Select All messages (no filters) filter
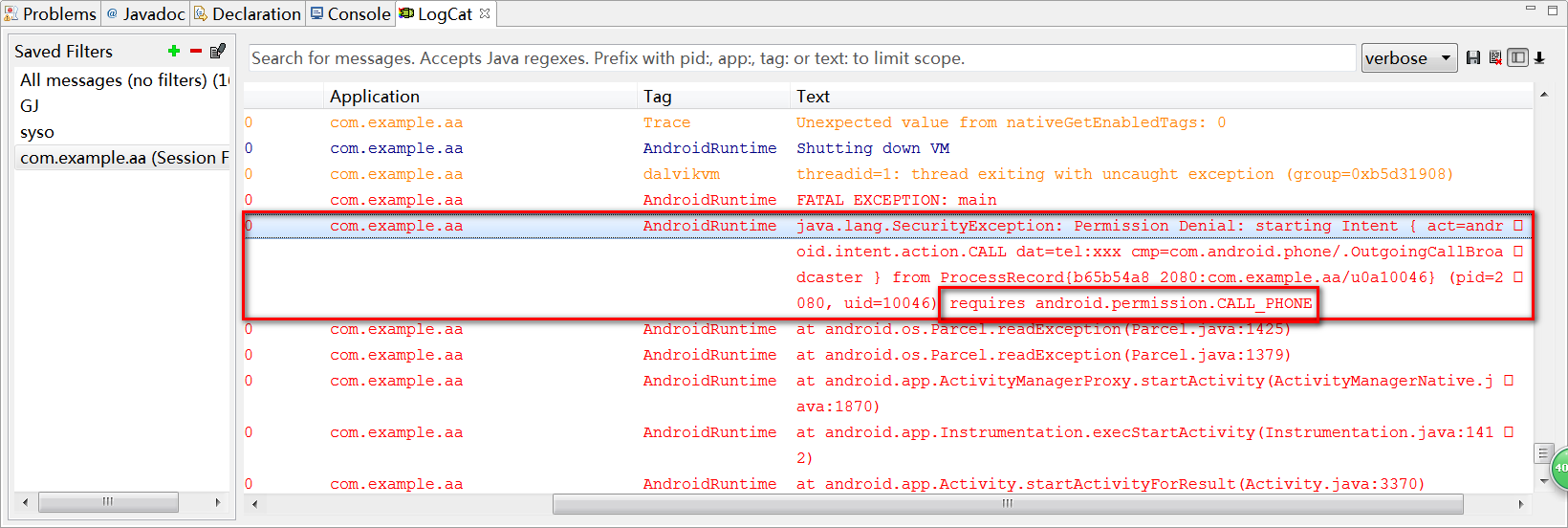This screenshot has height=528, width=1568. 123,80
